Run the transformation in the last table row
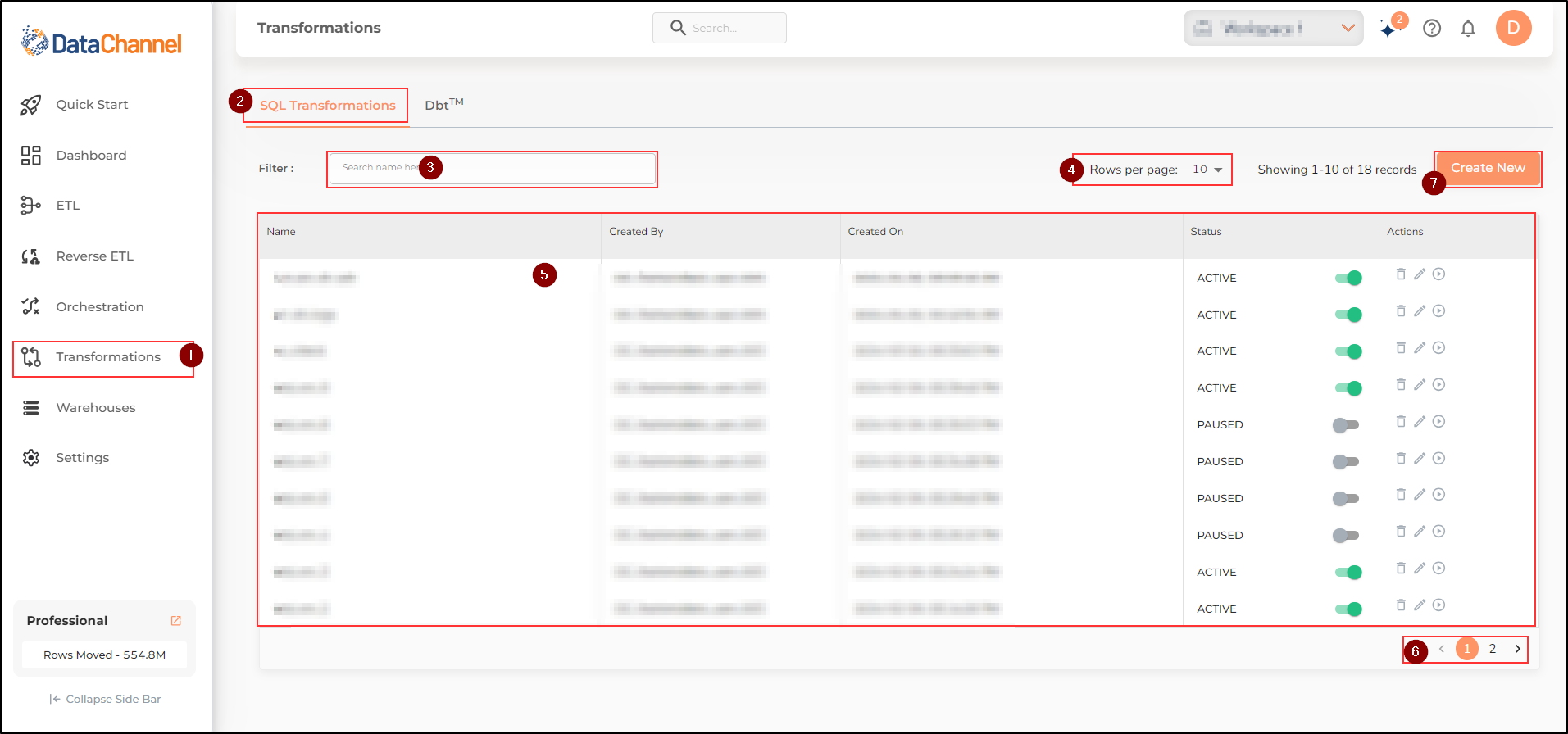Screen dimensions: 1568x734 tap(1438, 605)
